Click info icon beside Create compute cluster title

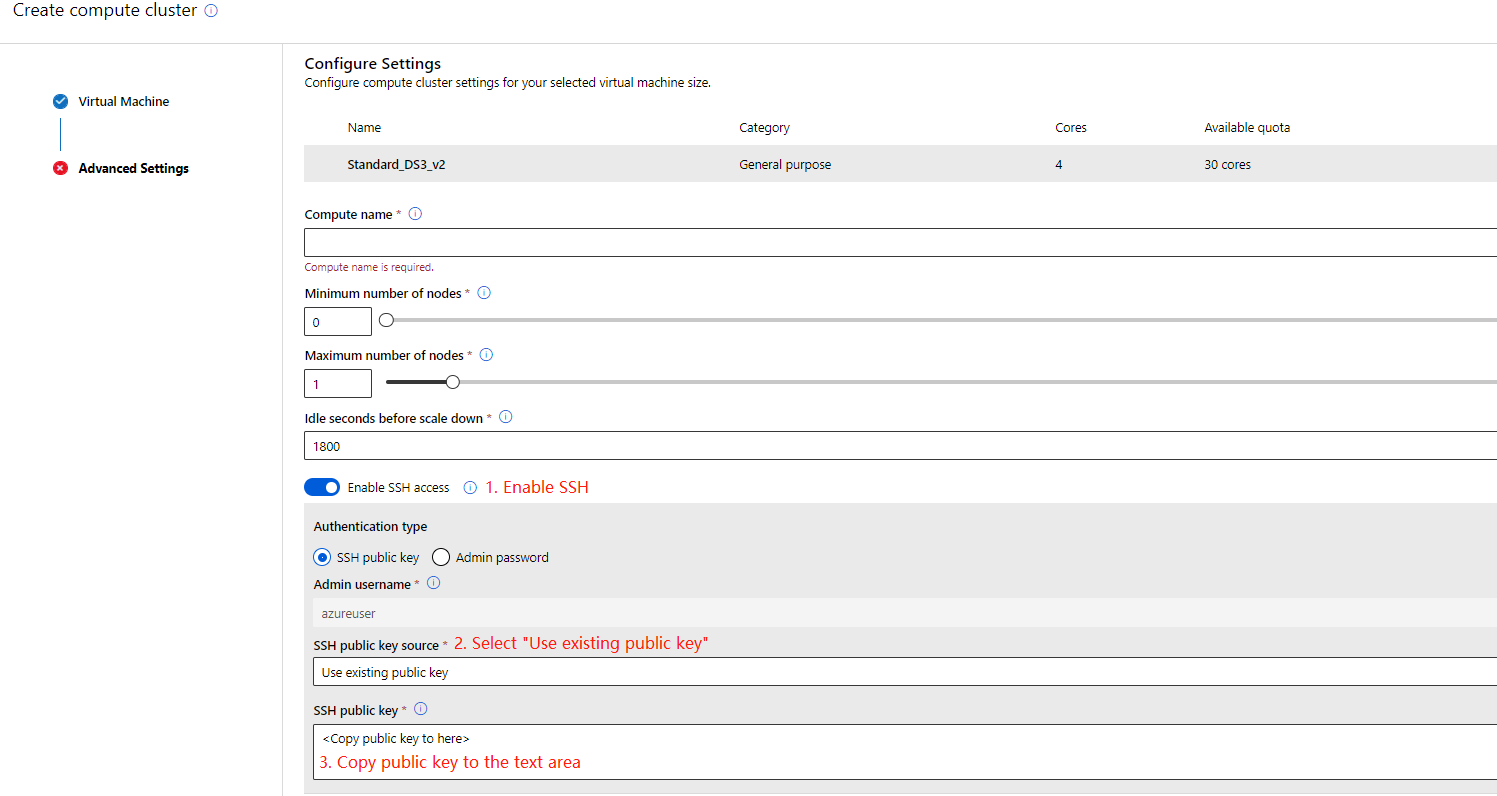coord(210,11)
